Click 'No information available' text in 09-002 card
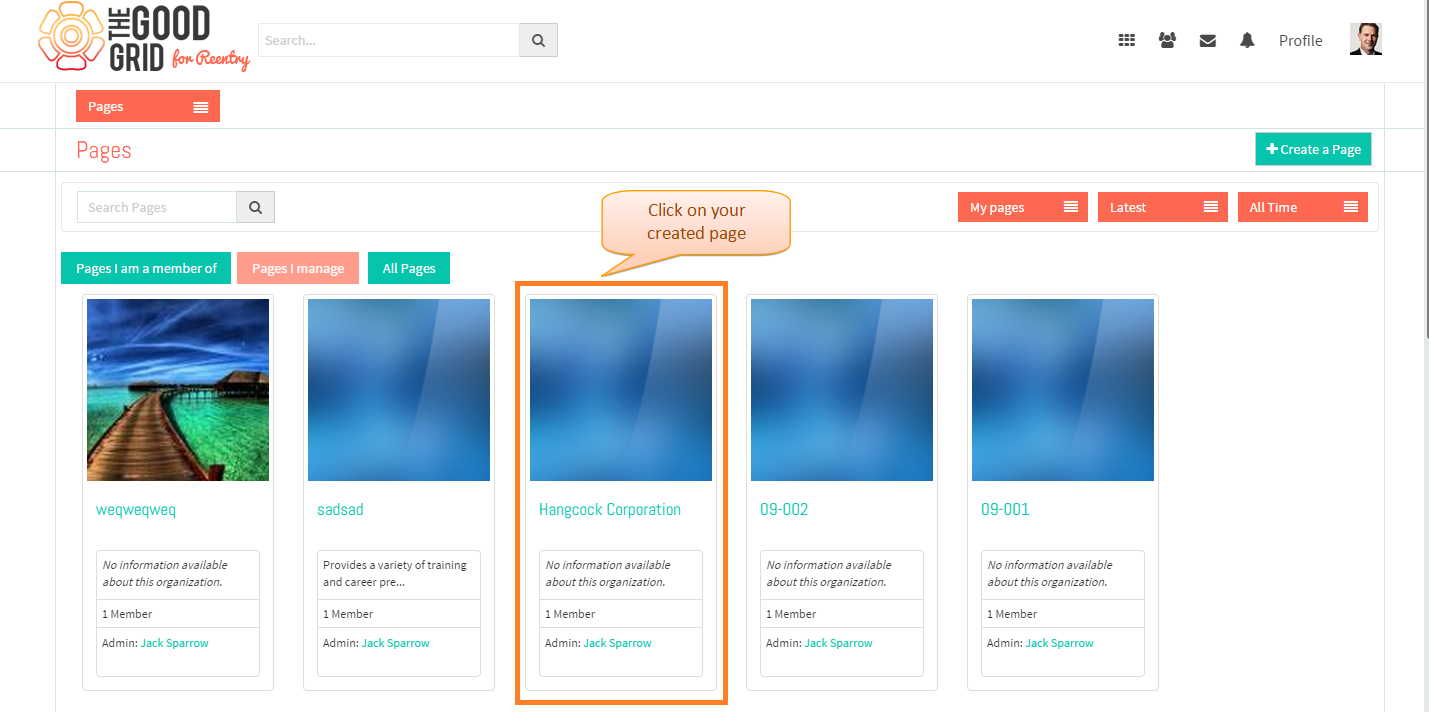 tap(829, 573)
